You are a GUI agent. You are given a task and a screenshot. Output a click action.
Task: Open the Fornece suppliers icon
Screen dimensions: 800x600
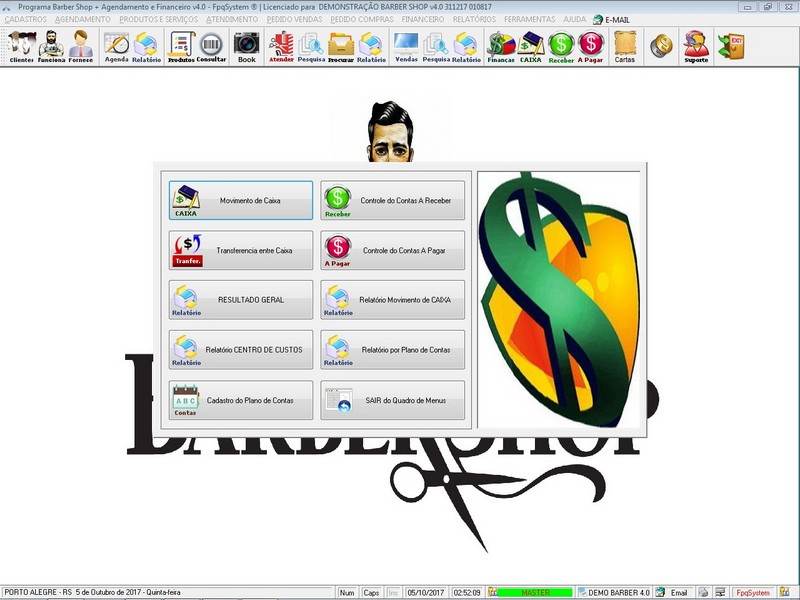click(x=81, y=47)
